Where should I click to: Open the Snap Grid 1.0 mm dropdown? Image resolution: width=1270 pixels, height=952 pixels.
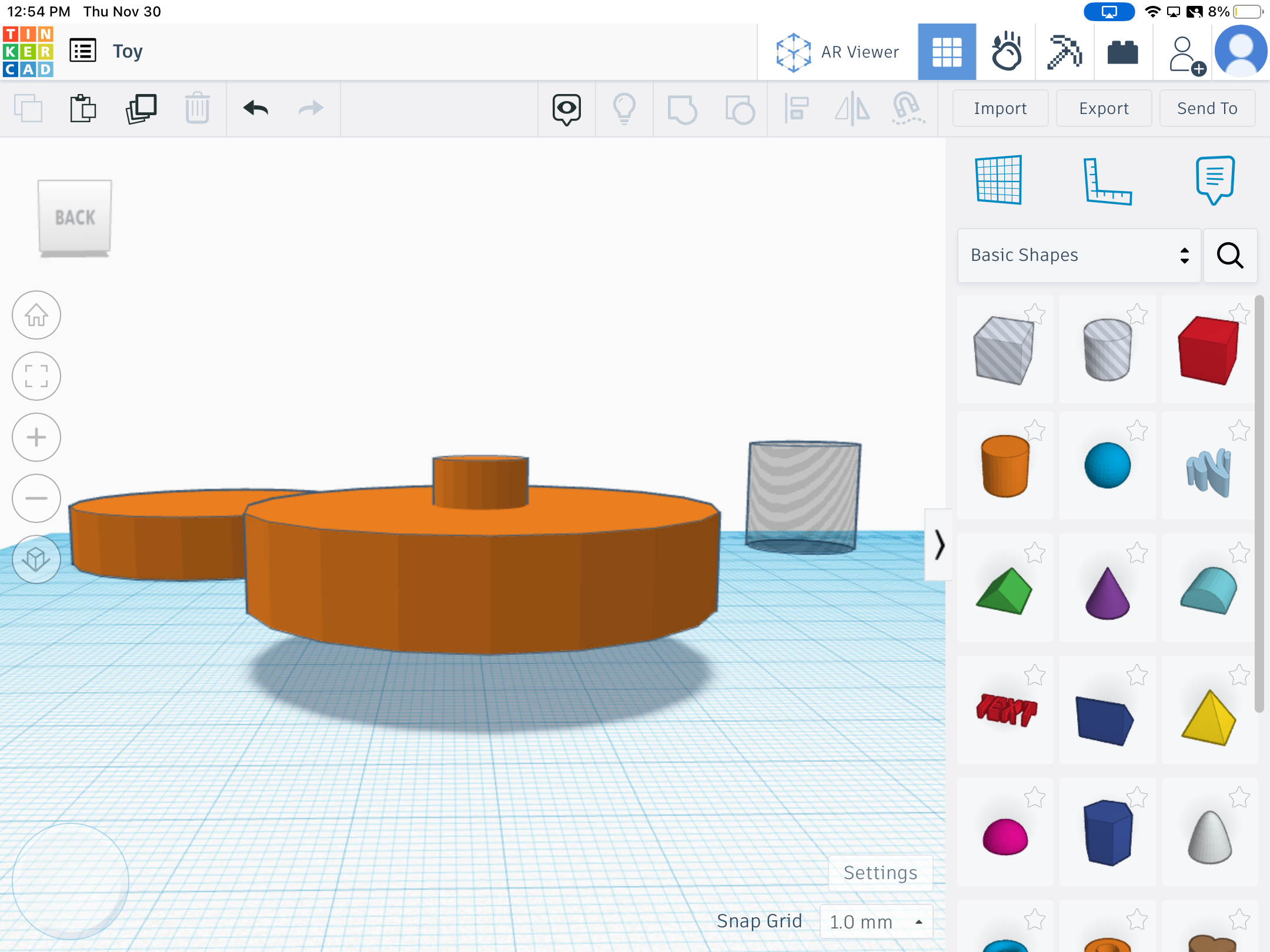pos(876,921)
